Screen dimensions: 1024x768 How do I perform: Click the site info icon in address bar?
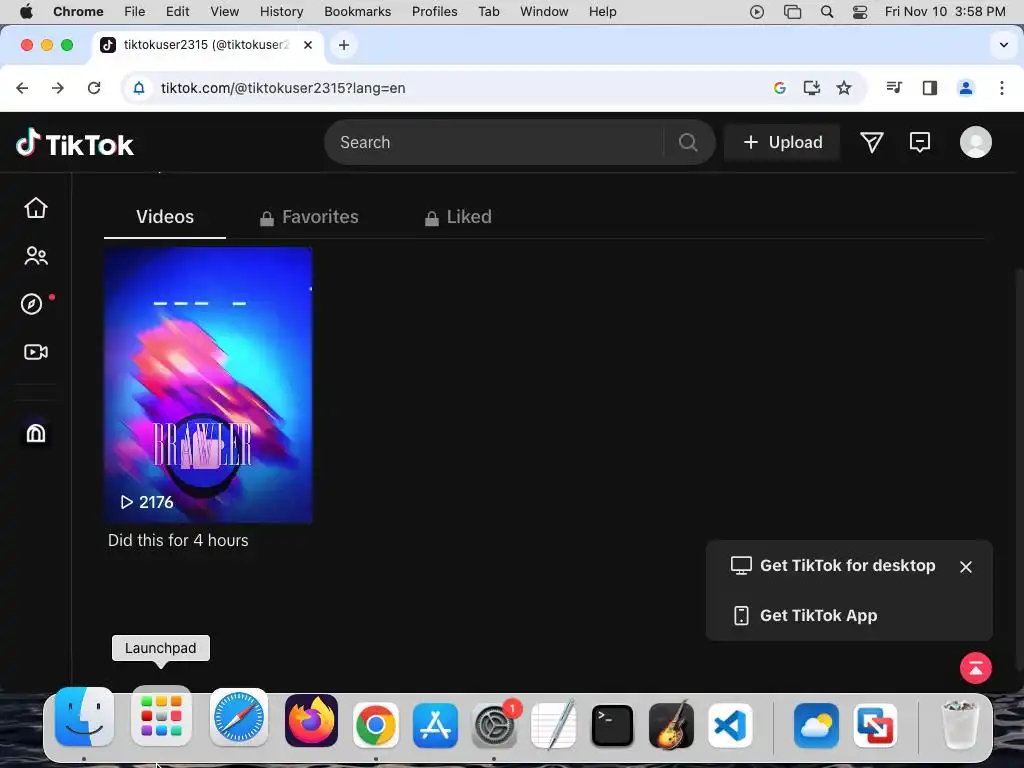click(139, 88)
